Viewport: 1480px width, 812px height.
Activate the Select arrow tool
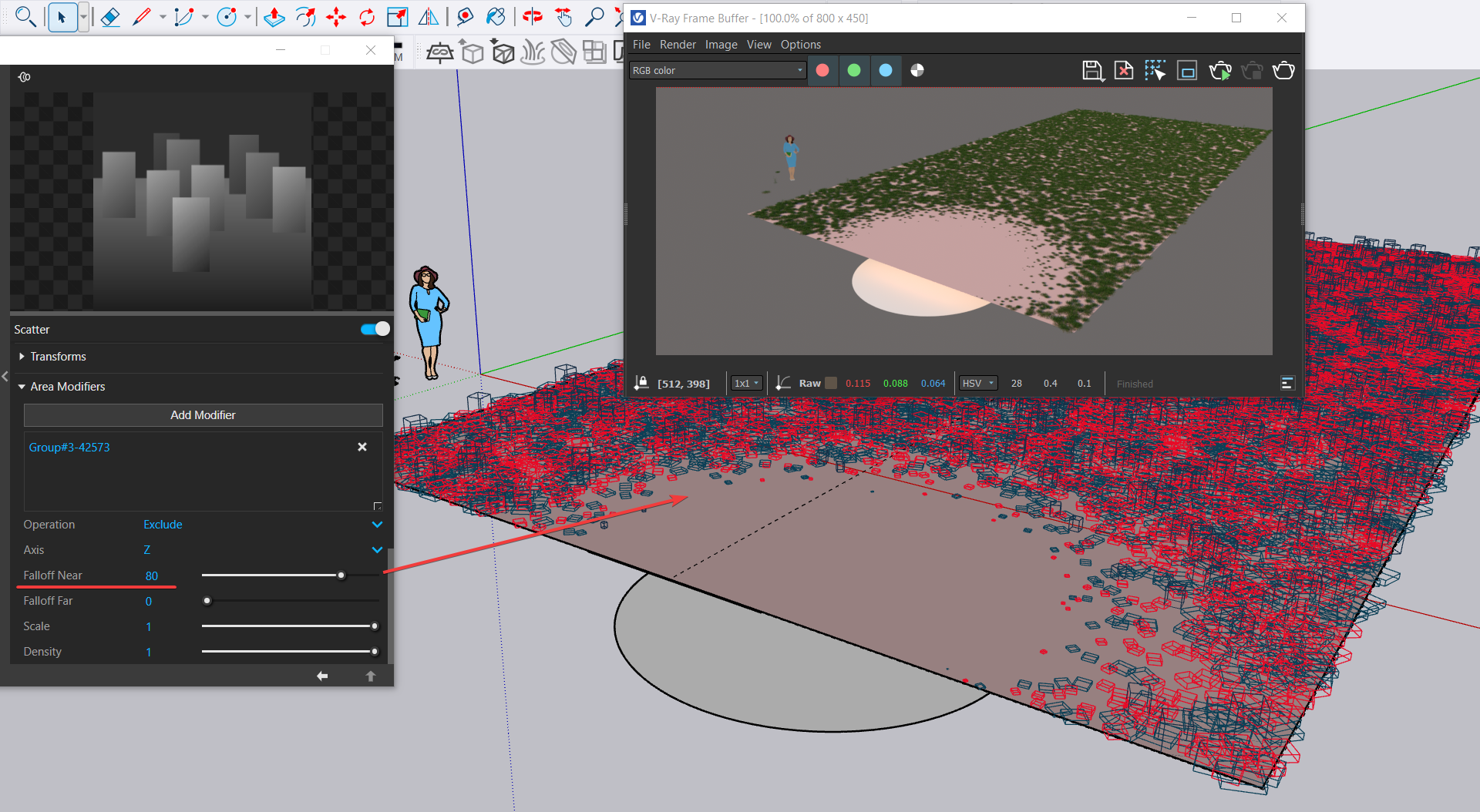[x=62, y=17]
